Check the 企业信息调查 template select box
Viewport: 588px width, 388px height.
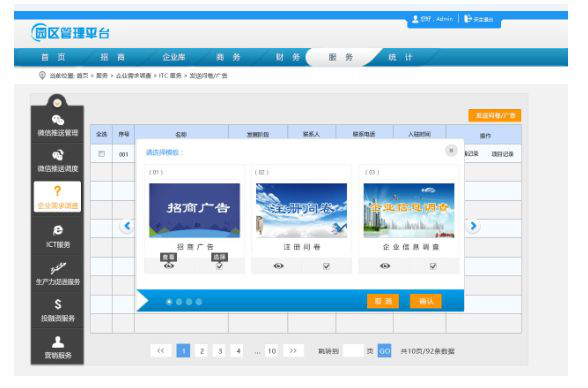click(433, 266)
